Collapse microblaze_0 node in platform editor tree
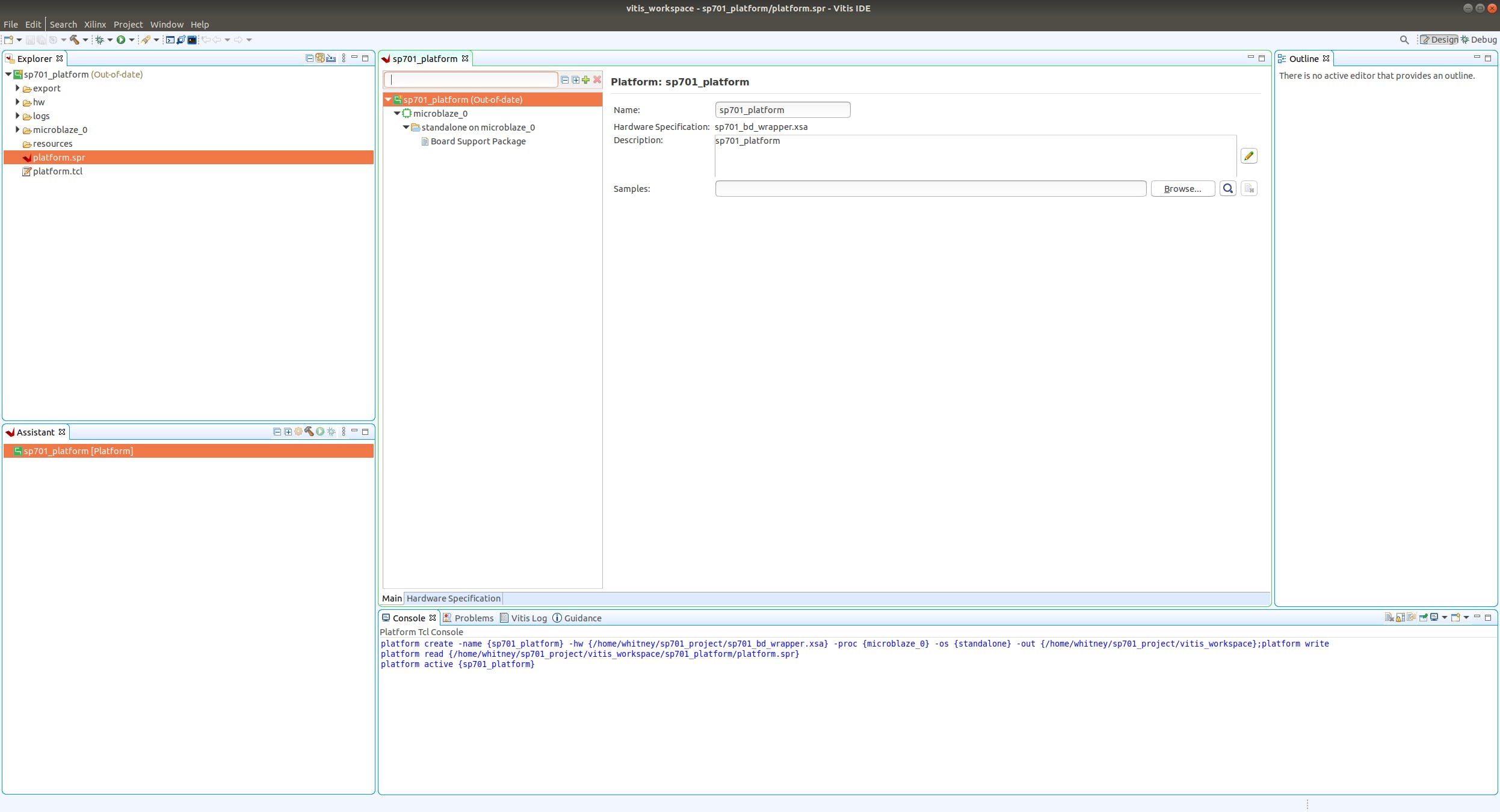The image size is (1500, 812). 397,113
